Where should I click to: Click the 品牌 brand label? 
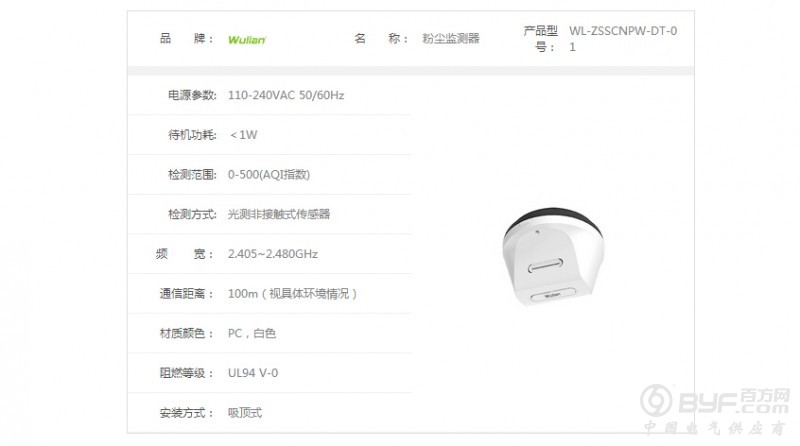pos(186,39)
